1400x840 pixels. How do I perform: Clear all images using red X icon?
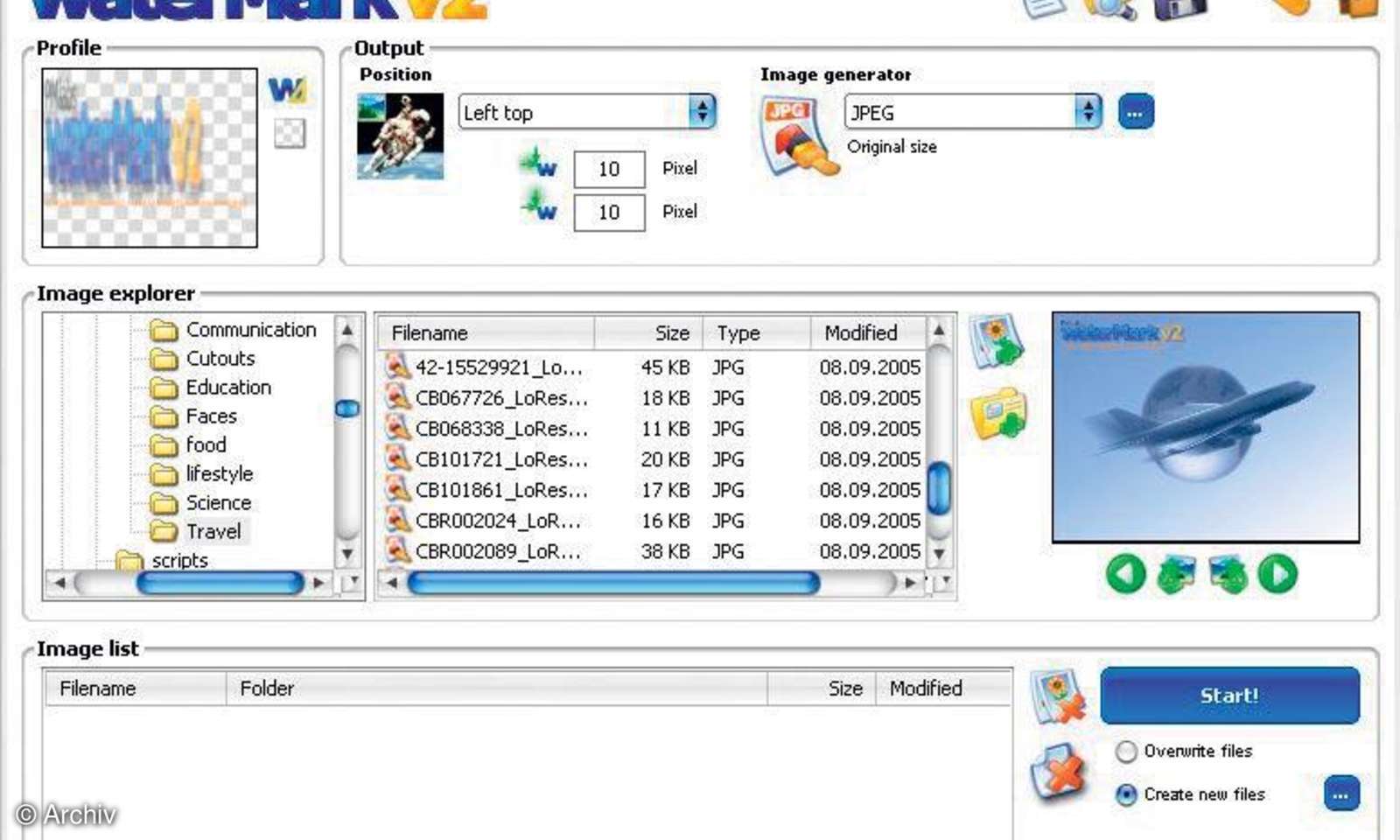(x=1058, y=773)
